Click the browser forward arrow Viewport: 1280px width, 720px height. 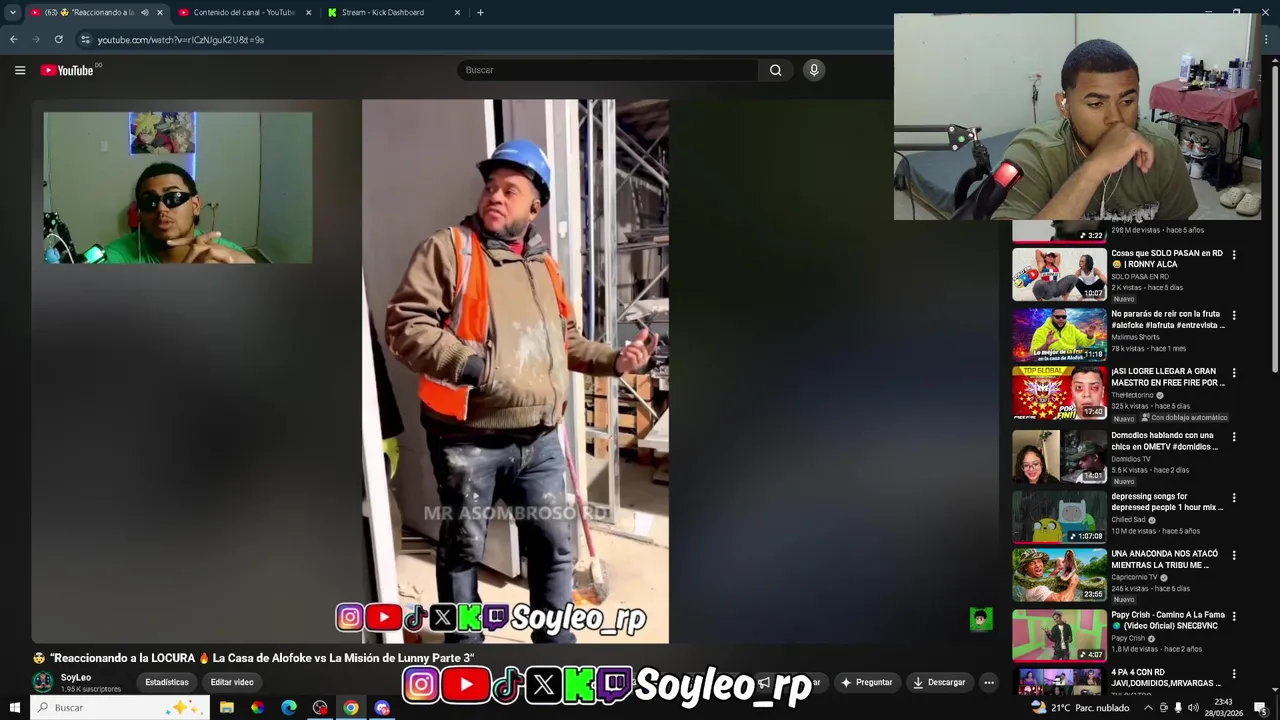click(36, 39)
